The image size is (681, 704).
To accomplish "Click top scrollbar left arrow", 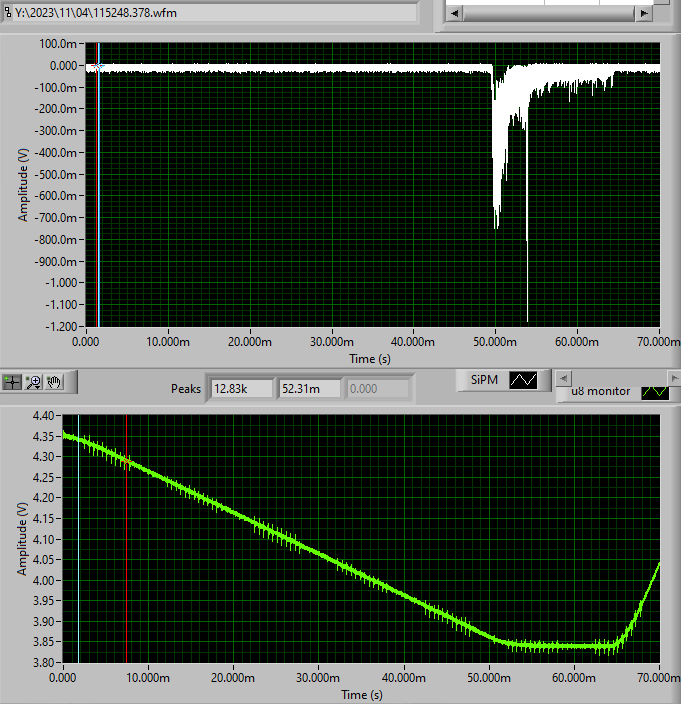I will pos(454,13).
